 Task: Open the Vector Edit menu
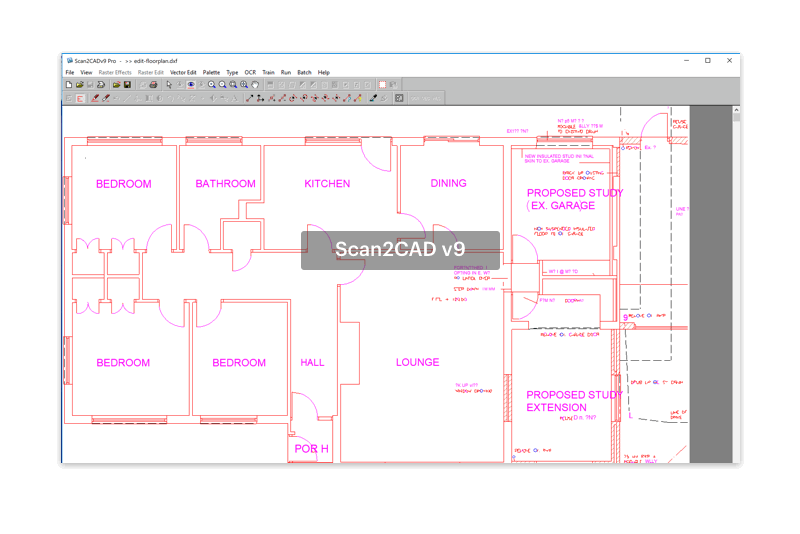click(183, 72)
